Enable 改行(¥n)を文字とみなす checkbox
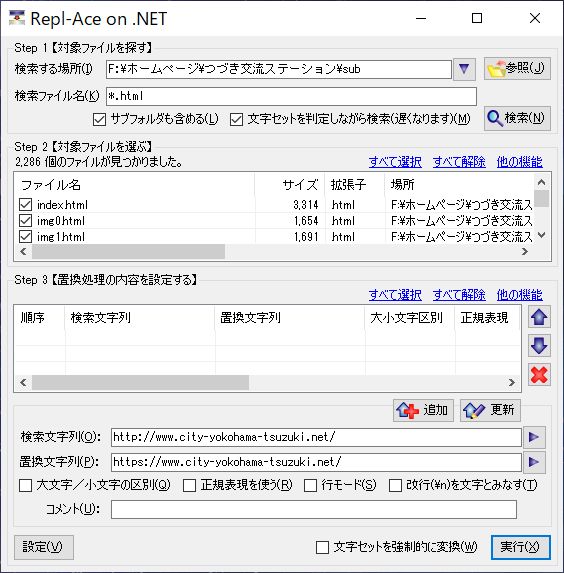This screenshot has height=573, width=564. pos(395,486)
